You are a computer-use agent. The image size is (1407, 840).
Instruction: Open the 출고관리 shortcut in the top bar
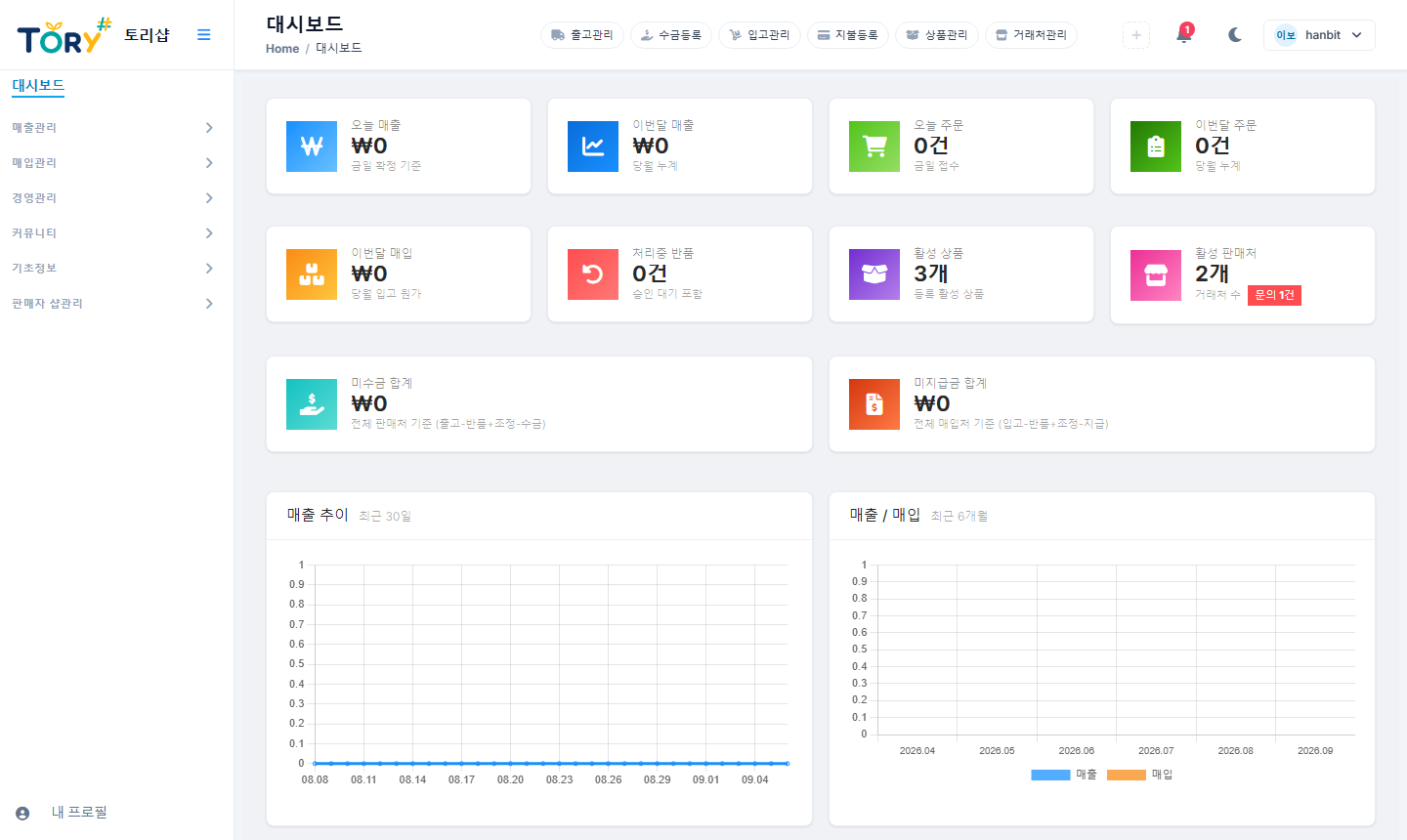click(x=582, y=35)
